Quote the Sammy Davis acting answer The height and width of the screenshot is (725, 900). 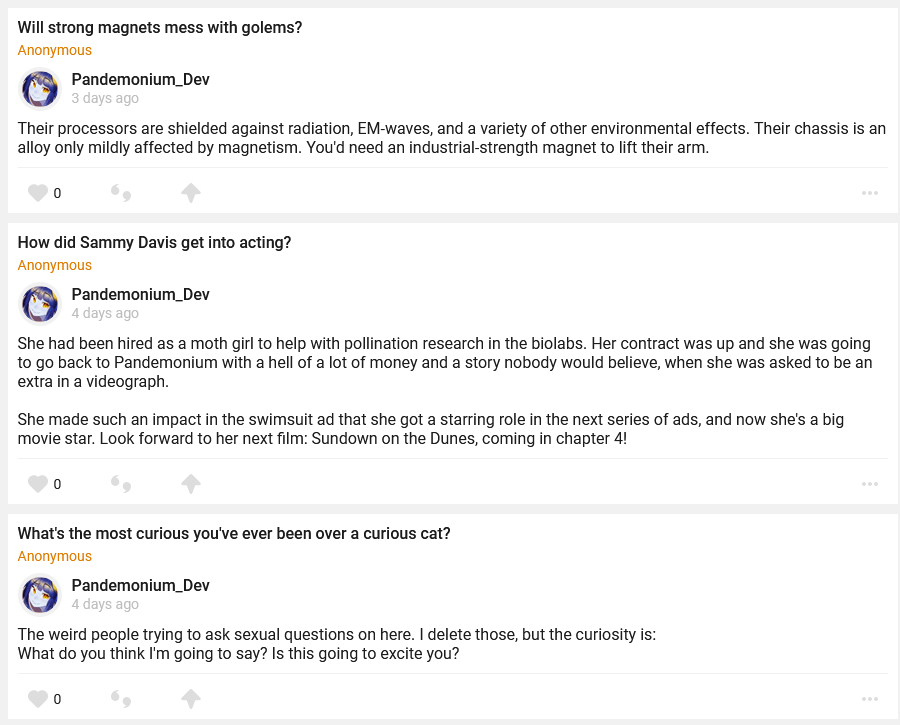tap(121, 484)
